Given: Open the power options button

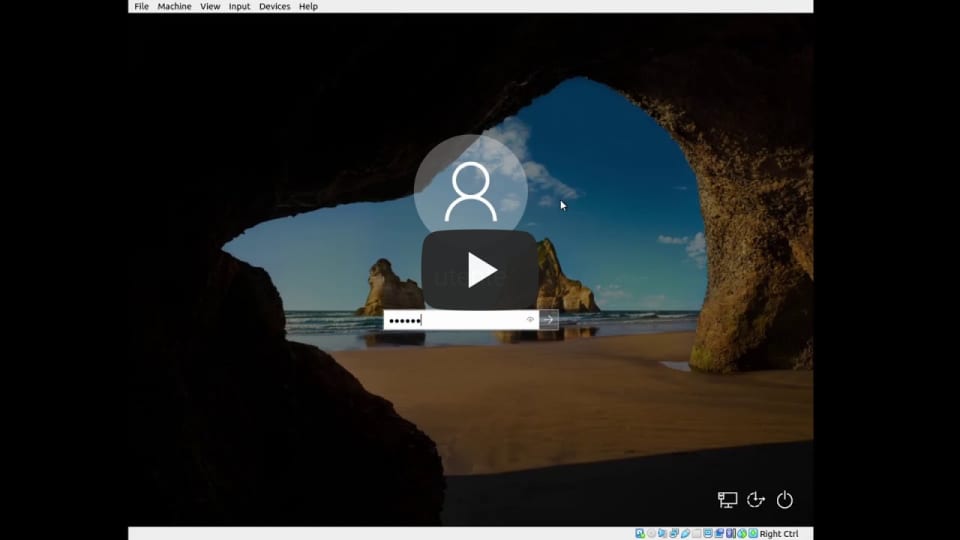Looking at the screenshot, I should click(x=784, y=500).
